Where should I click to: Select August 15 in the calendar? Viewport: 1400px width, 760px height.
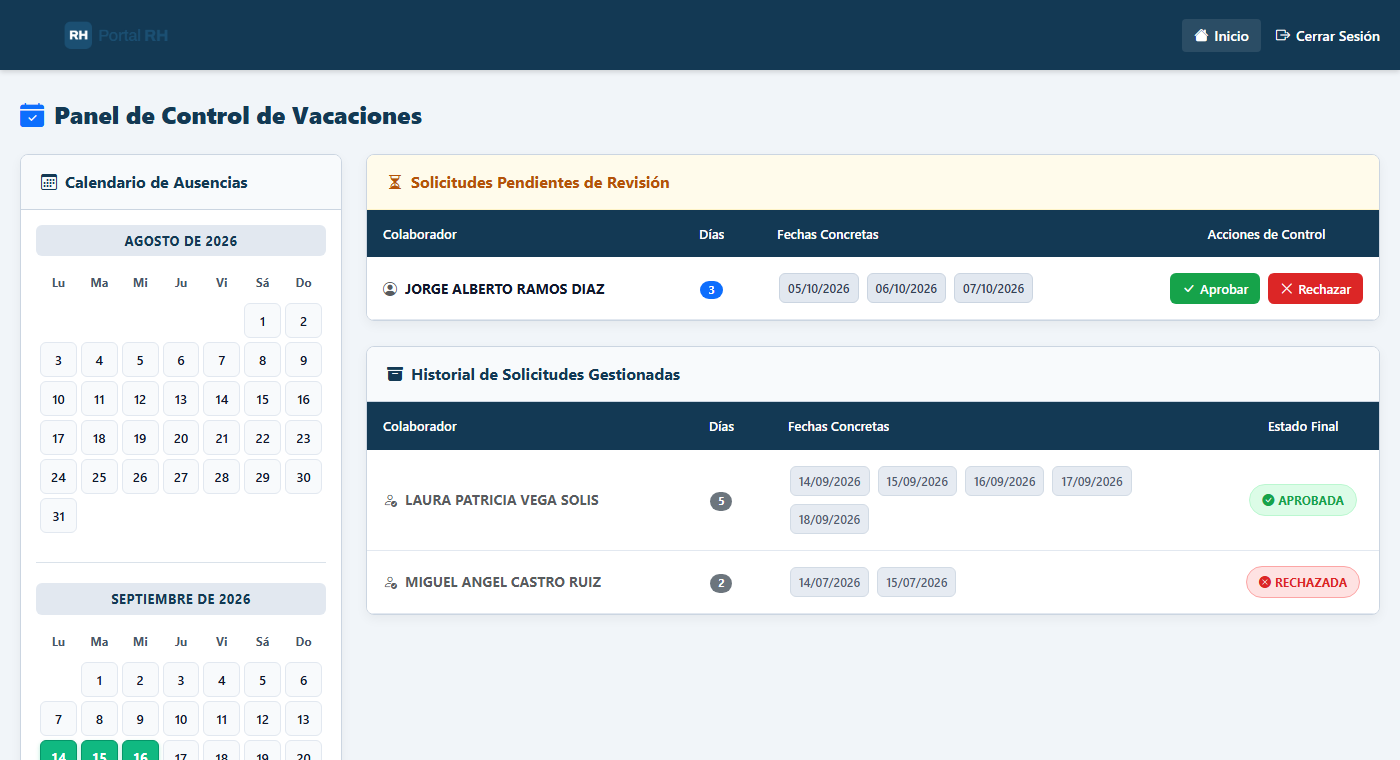(x=262, y=399)
